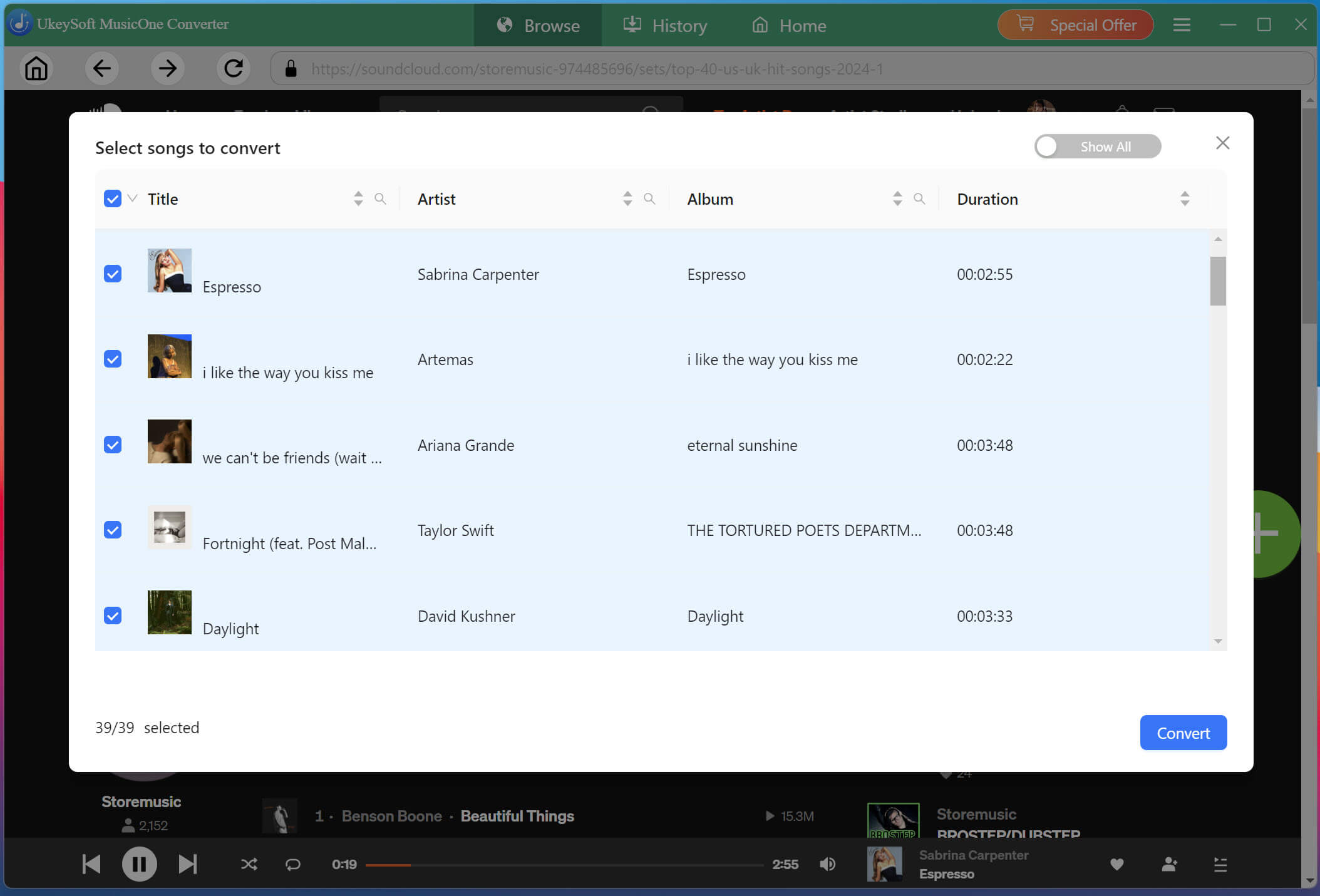This screenshot has width=1320, height=896.
Task: Click the volume speaker icon
Action: click(827, 864)
